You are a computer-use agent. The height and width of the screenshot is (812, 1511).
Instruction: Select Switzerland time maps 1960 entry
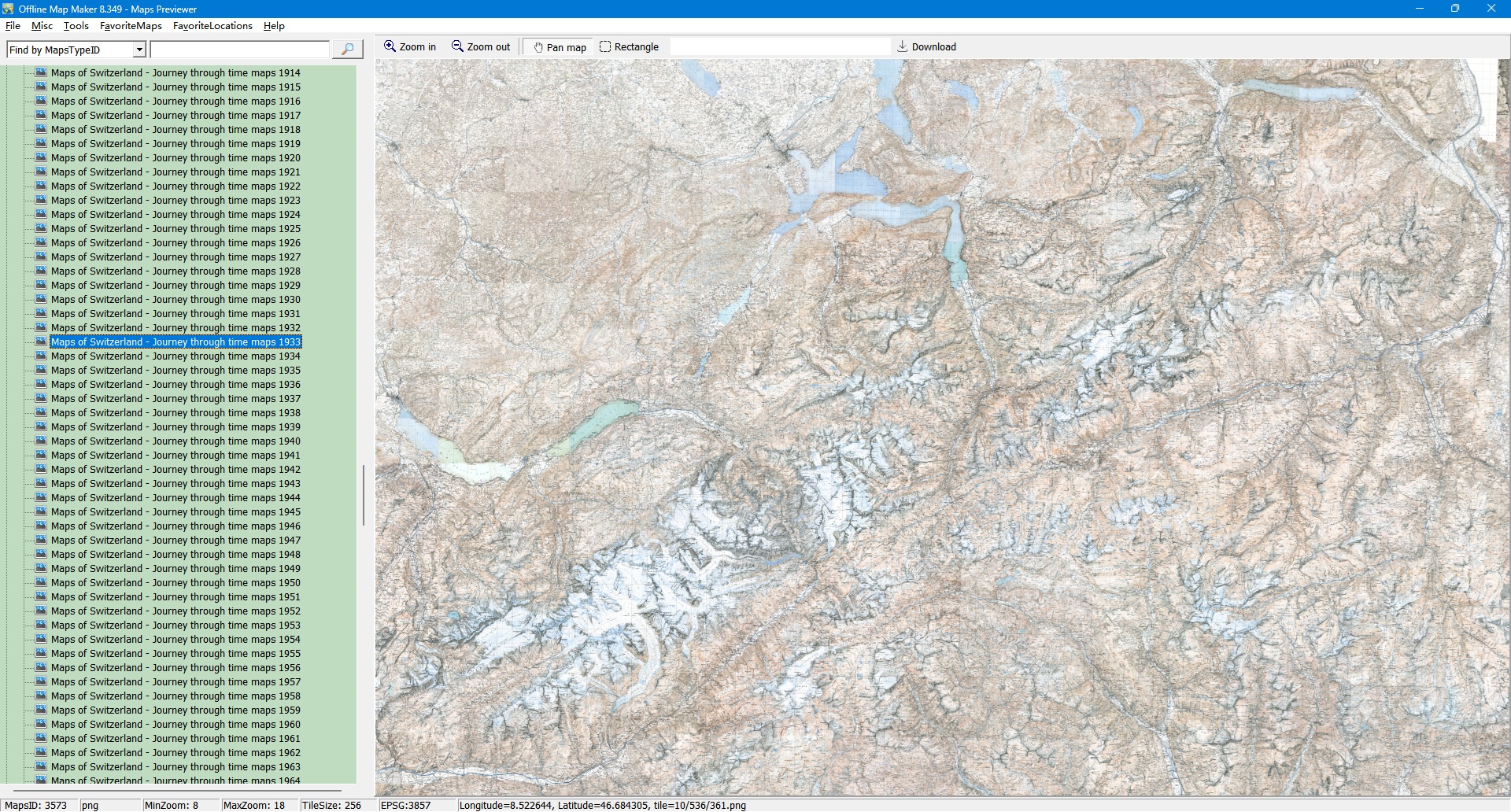pyautogui.click(x=175, y=725)
